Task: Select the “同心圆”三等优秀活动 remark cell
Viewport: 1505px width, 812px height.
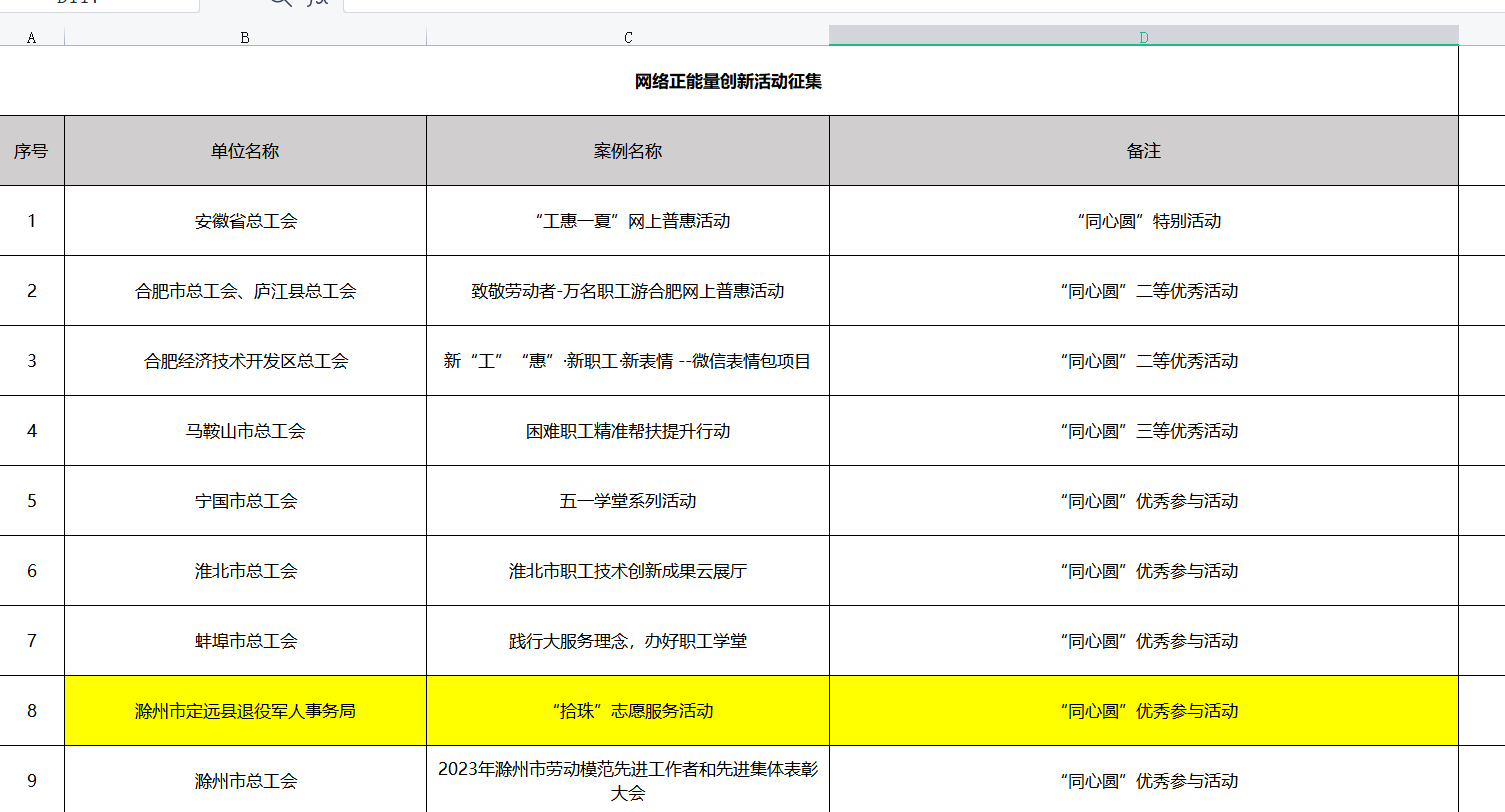Action: pyautogui.click(x=1144, y=431)
